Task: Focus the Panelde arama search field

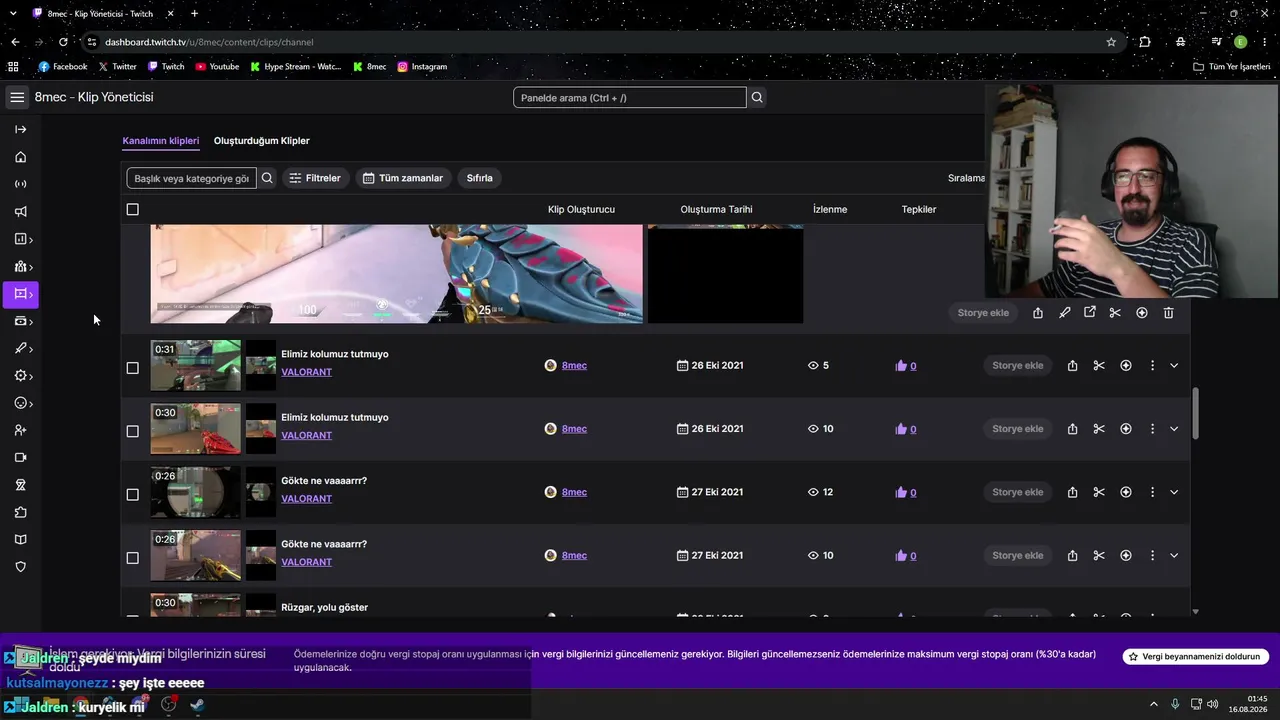Action: [630, 97]
